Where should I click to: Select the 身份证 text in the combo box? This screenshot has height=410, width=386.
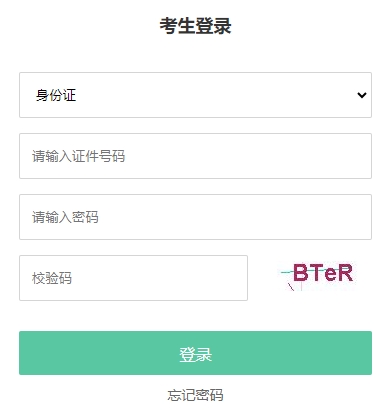point(56,95)
